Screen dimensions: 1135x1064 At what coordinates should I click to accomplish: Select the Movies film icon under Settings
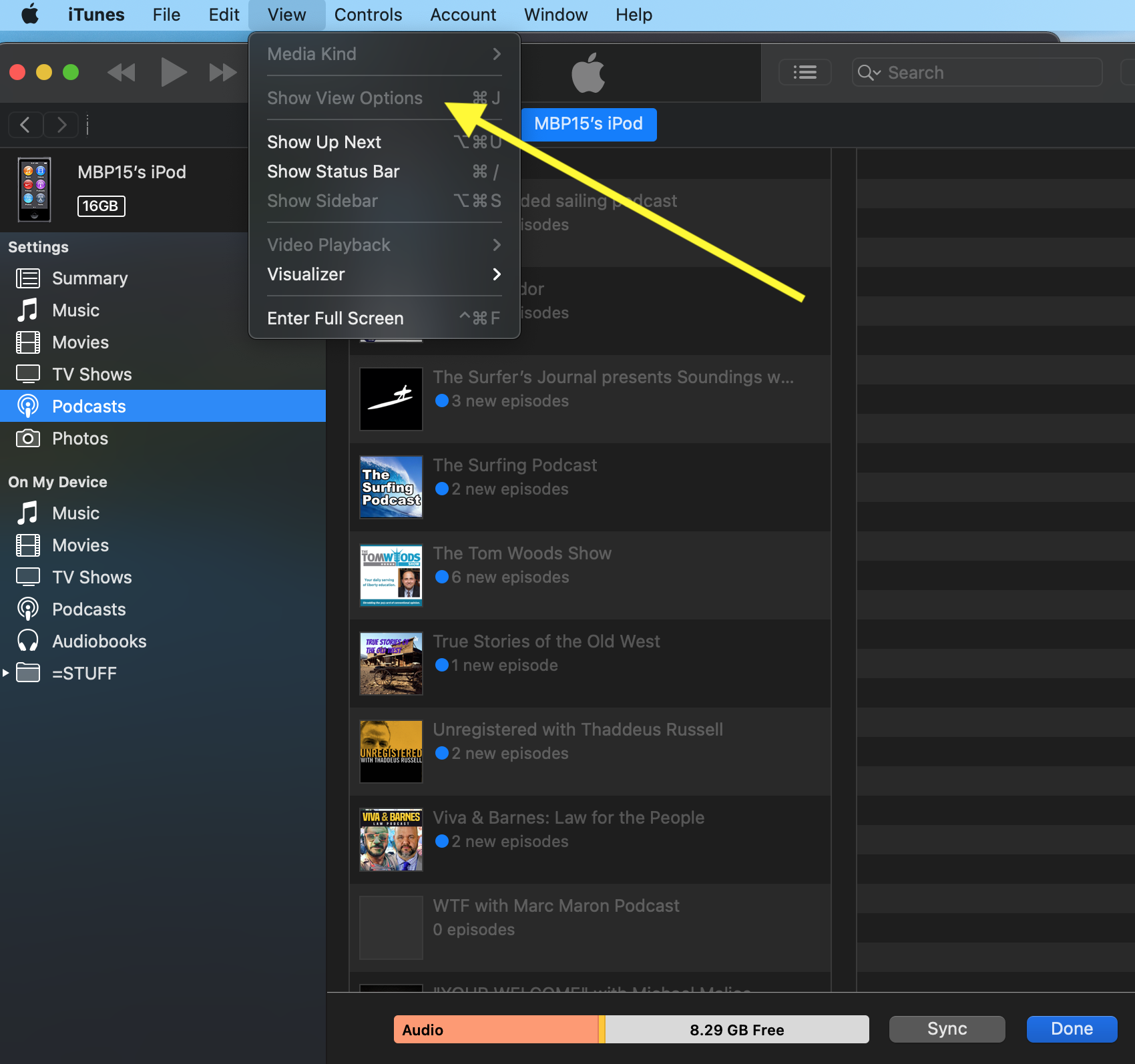(28, 342)
